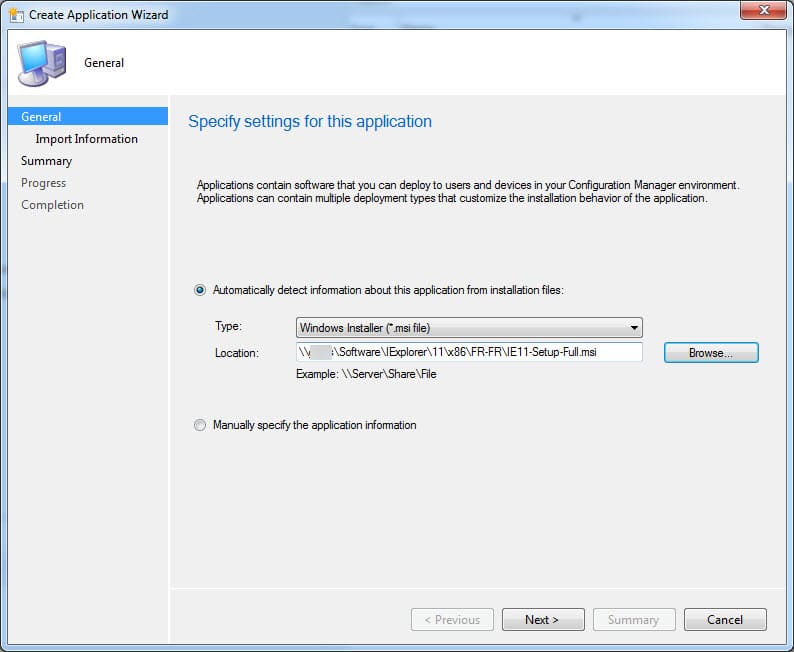Select the General step in the sidebar
Screen dimensions: 794x652
pos(41,117)
